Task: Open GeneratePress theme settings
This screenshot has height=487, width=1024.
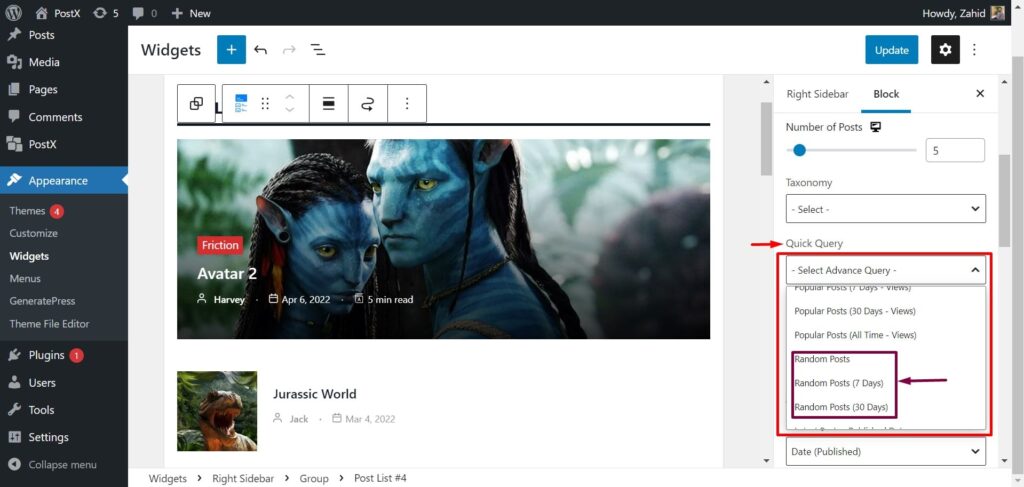Action: 42,301
